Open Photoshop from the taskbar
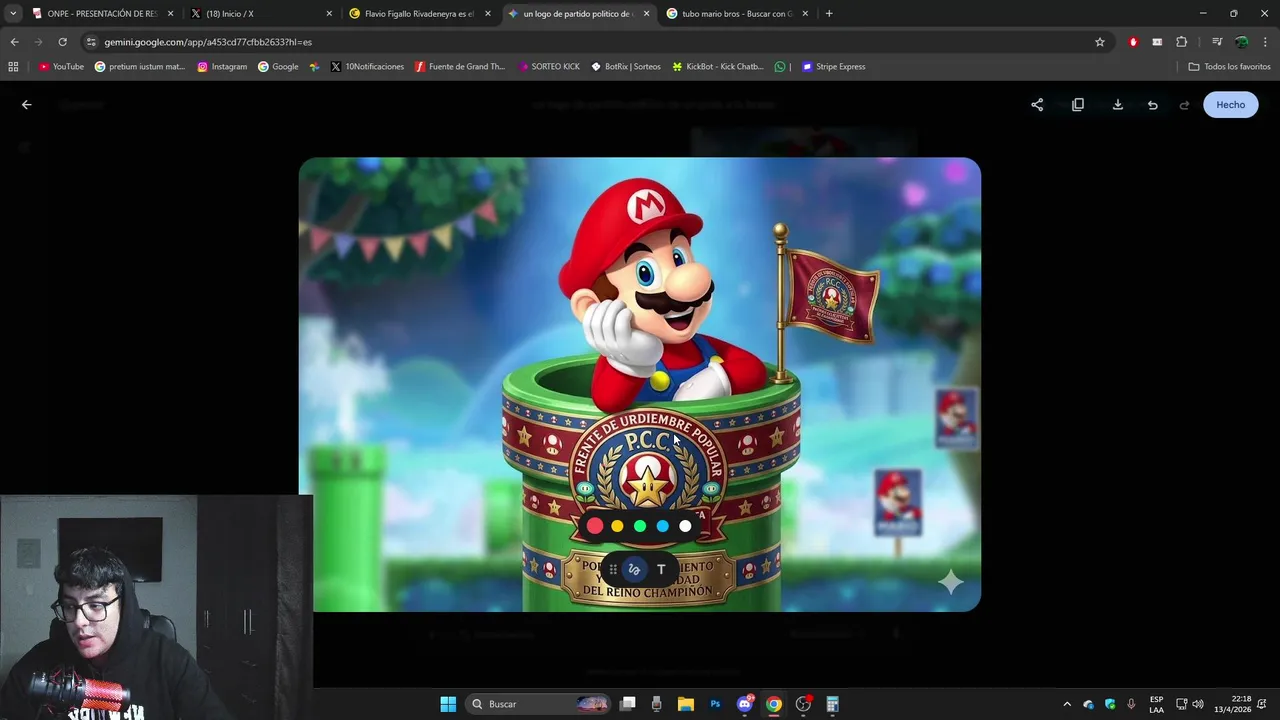The image size is (1280, 720). [715, 704]
